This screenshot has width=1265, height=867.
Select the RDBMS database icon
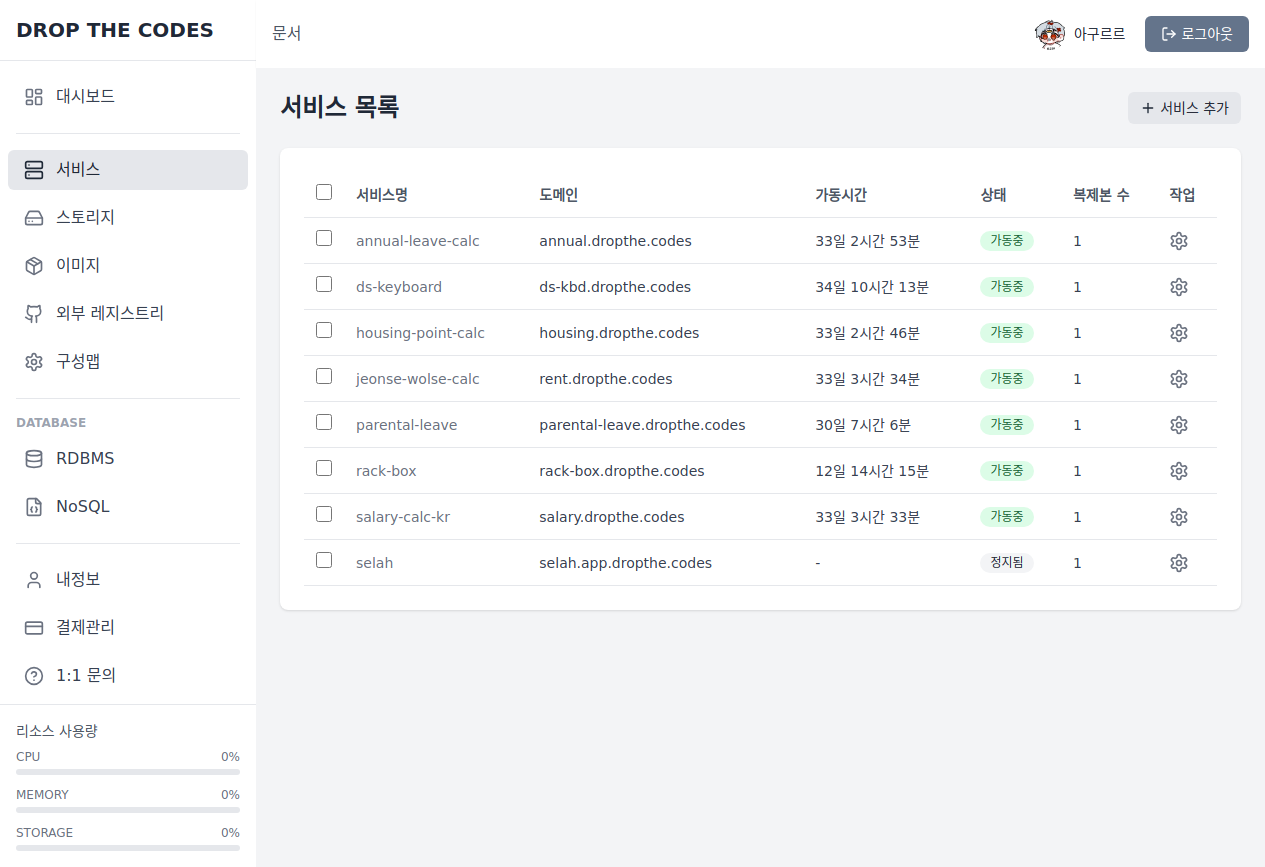coord(33,458)
